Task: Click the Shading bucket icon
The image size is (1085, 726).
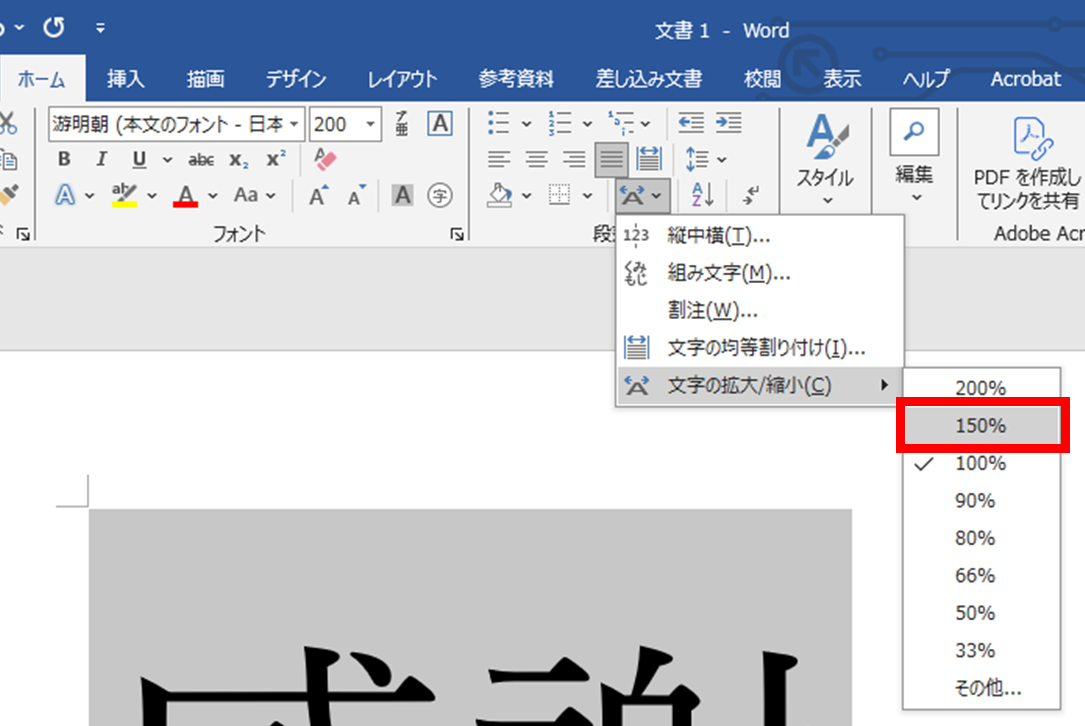Action: (500, 195)
